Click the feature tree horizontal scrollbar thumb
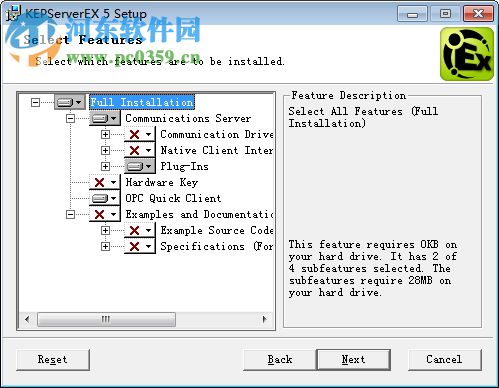499x388 pixels. click(x=106, y=319)
